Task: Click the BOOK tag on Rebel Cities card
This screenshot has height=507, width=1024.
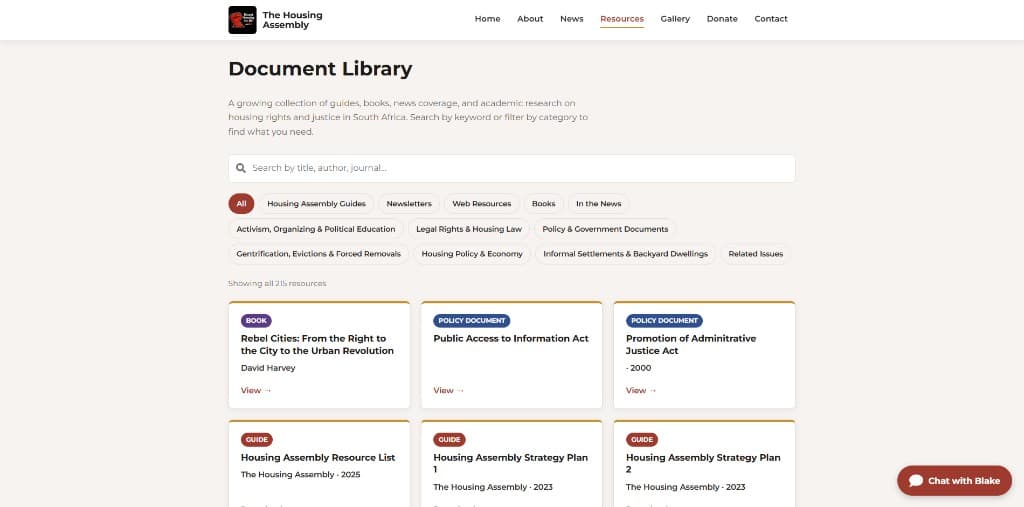Action: click(256, 321)
